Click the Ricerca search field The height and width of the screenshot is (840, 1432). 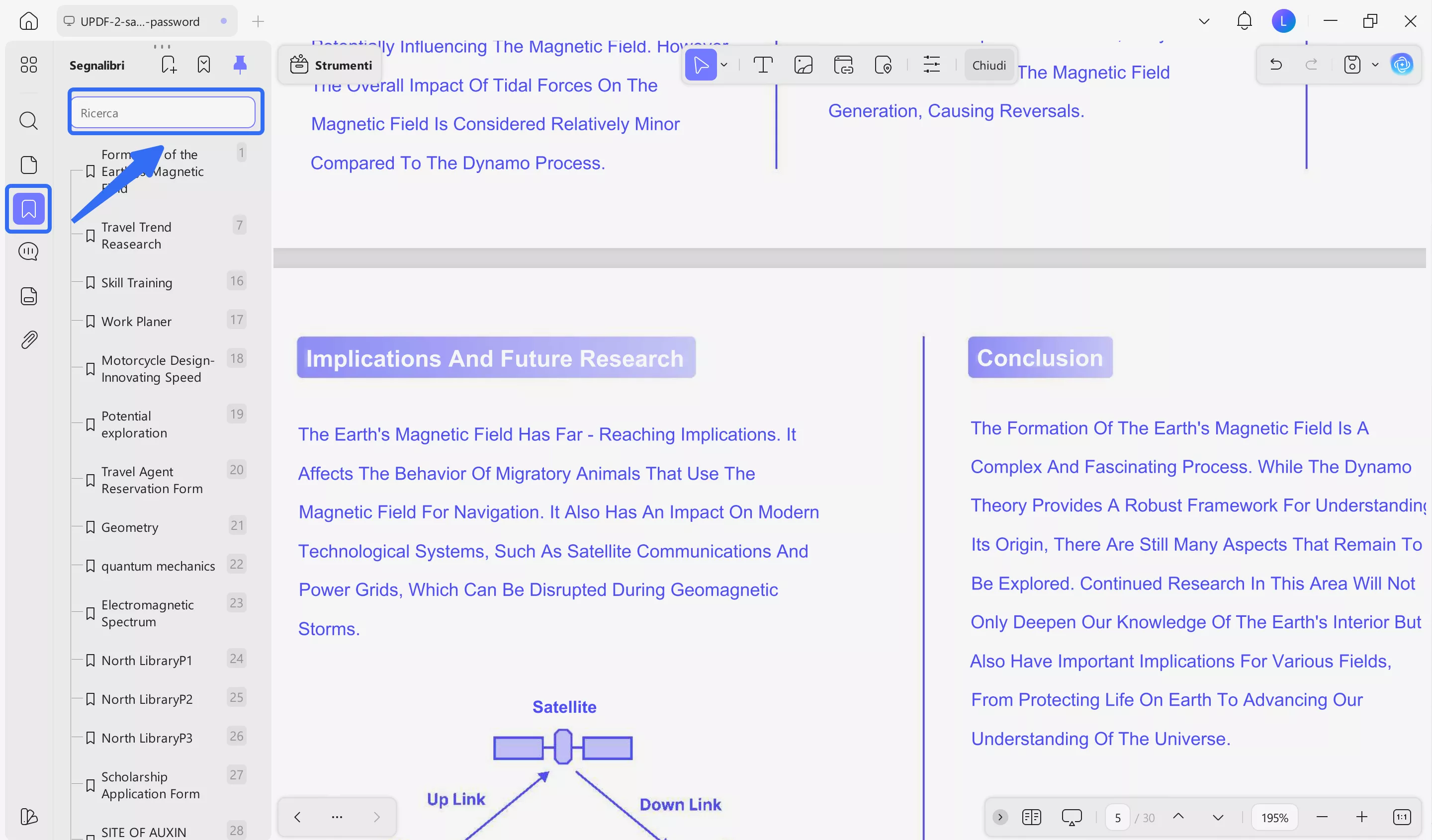pyautogui.click(x=165, y=112)
